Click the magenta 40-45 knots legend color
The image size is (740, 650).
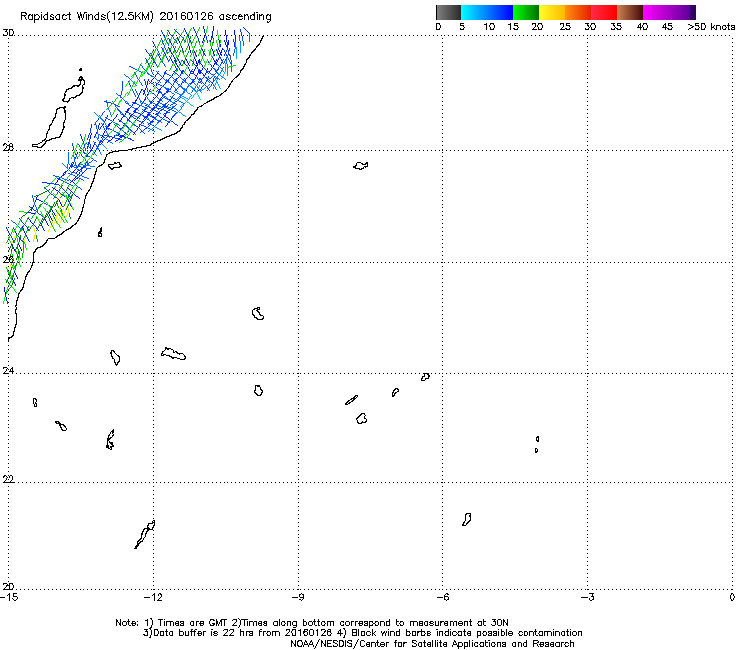pyautogui.click(x=656, y=12)
